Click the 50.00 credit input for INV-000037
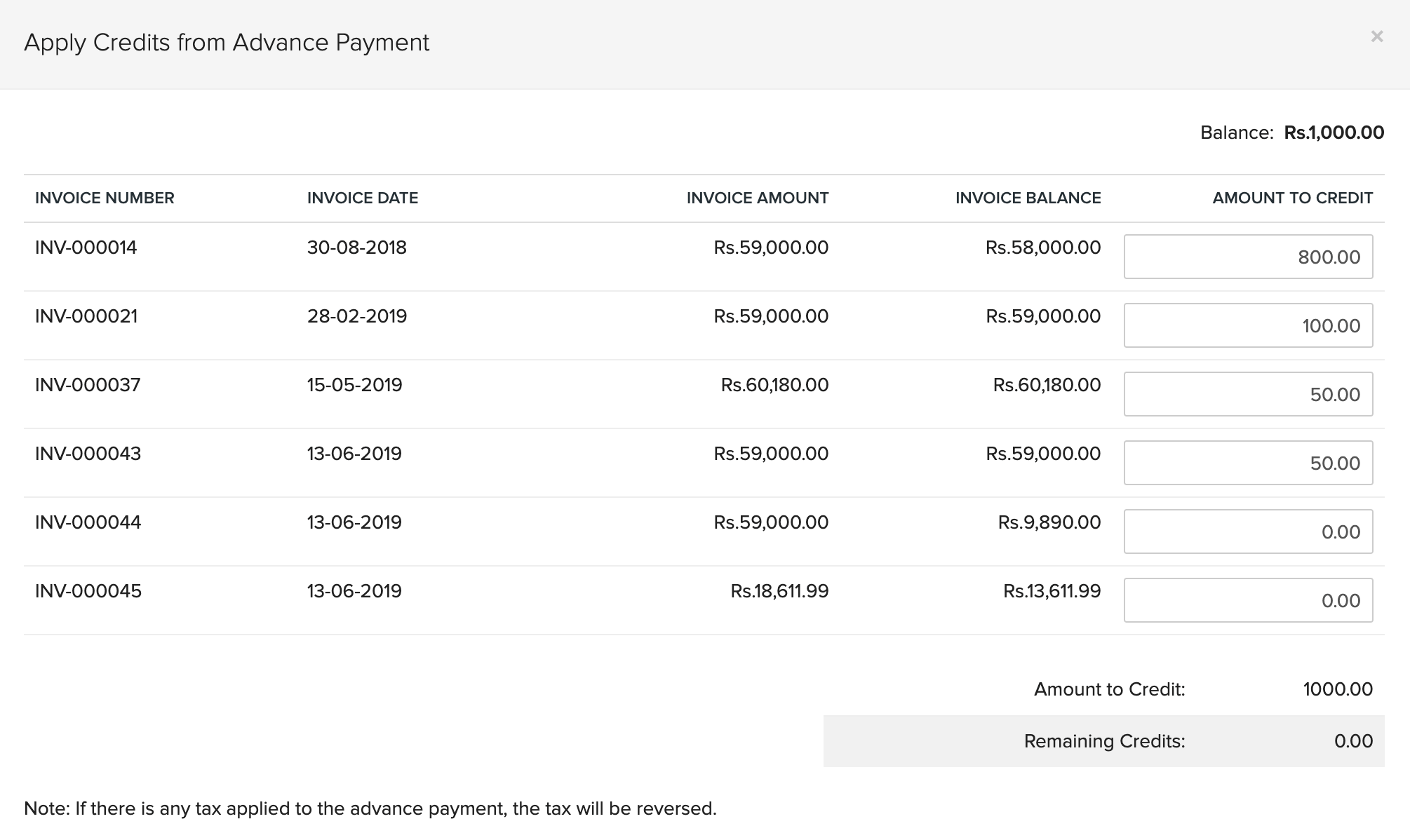Screen dimensions: 1410x840 (1248, 394)
